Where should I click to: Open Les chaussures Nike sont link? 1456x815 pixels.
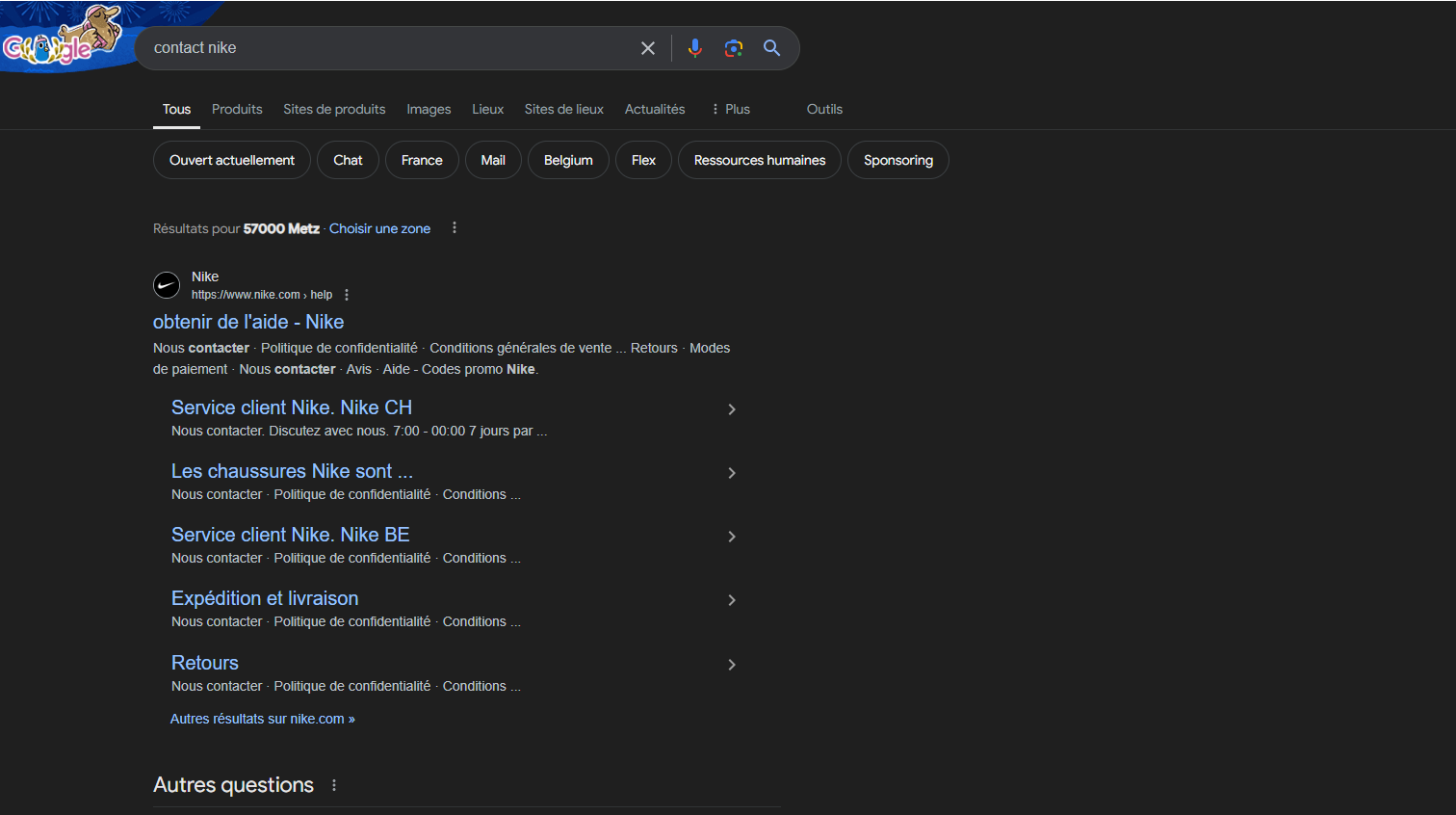click(292, 471)
